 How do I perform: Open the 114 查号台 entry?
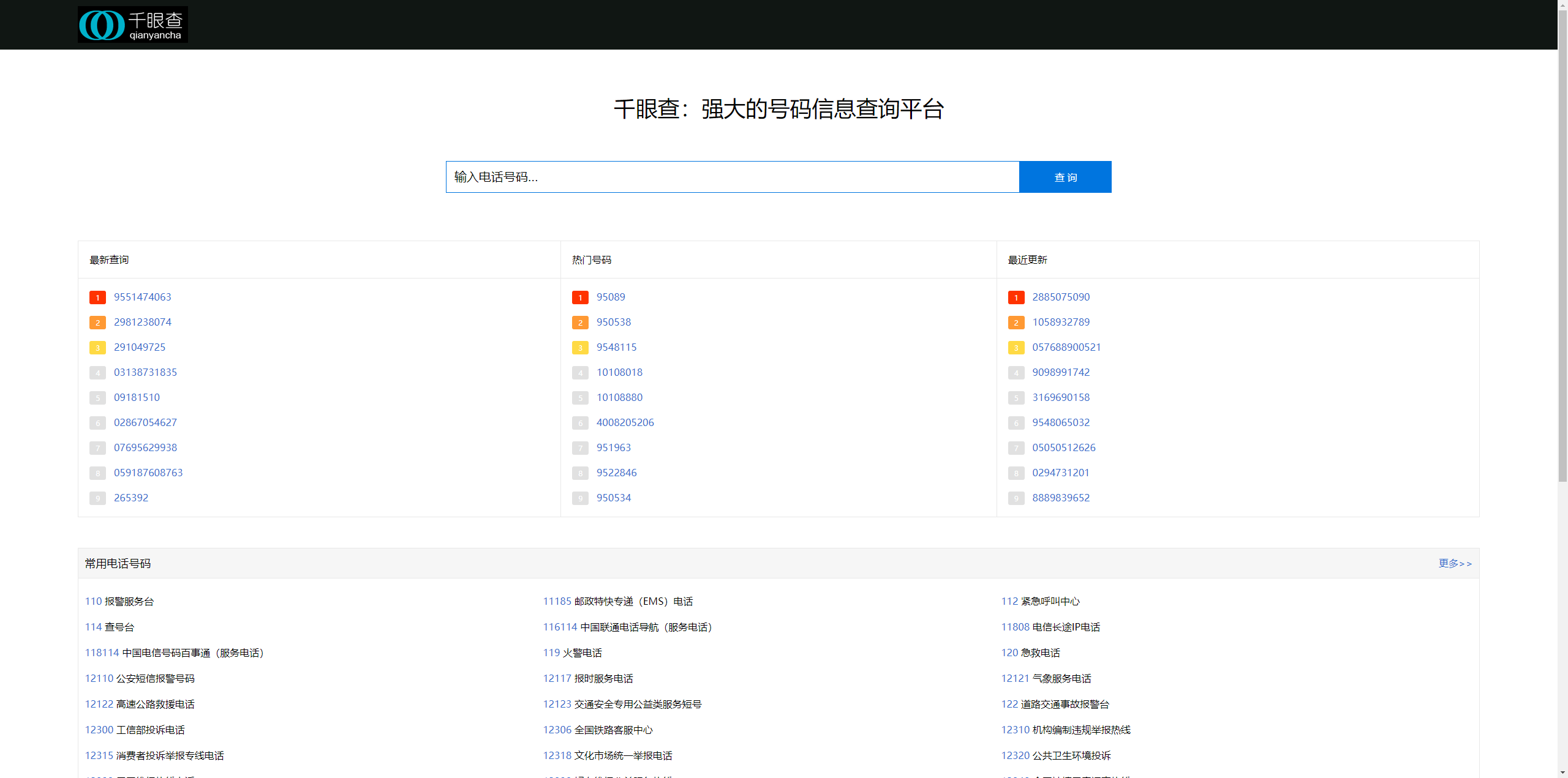tap(110, 627)
